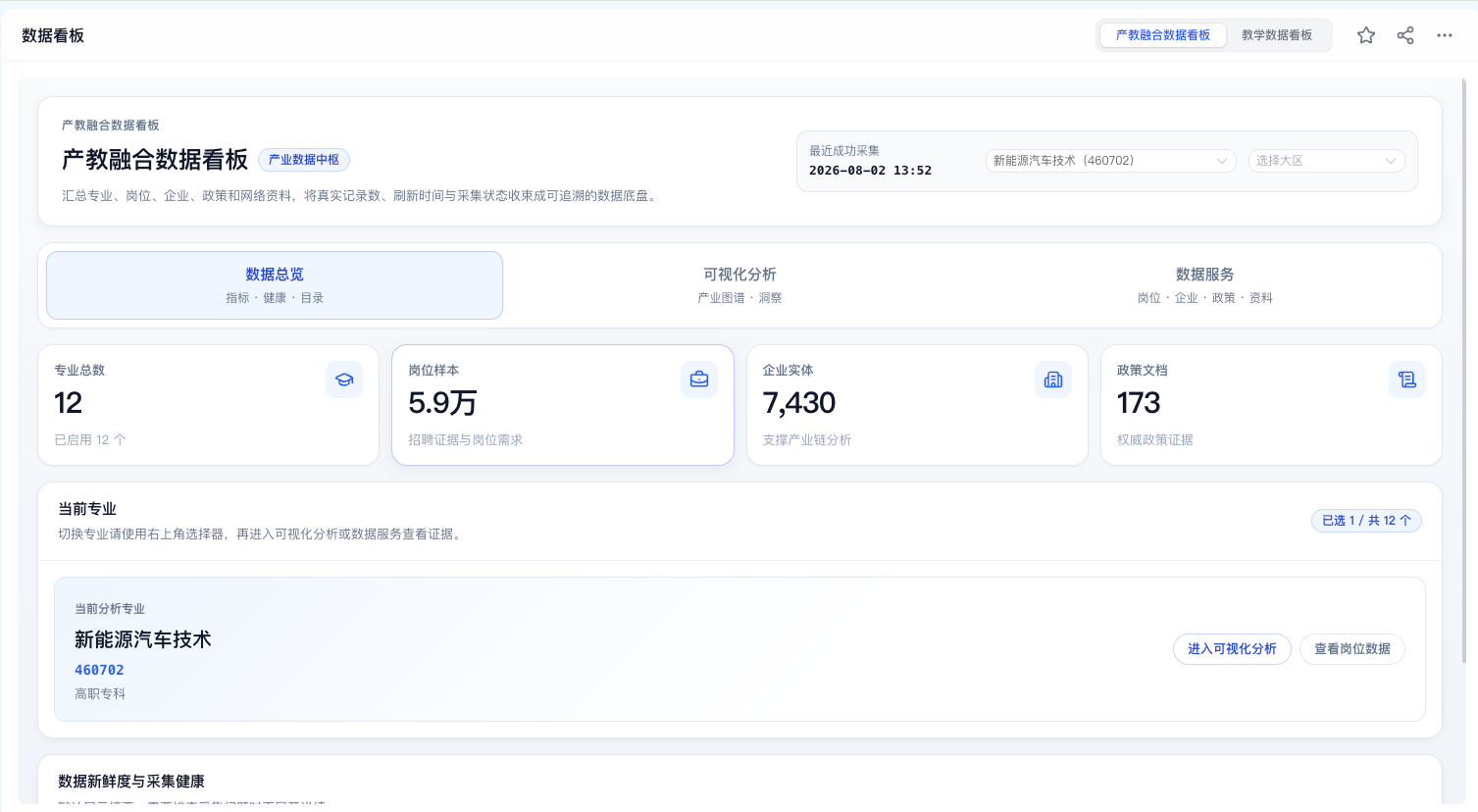Click the 政策文档 173 stat card
Screen dimensions: 1478x812
[x=1271, y=405]
